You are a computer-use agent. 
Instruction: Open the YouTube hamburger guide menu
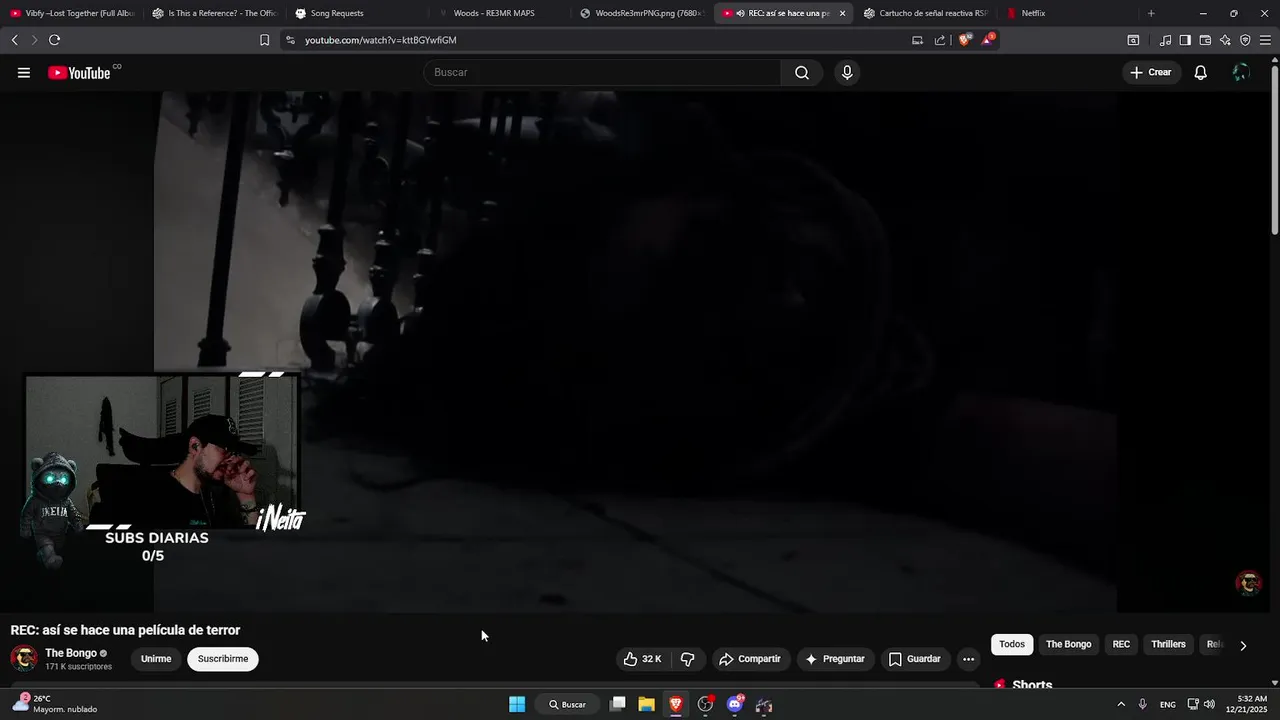pos(24,73)
